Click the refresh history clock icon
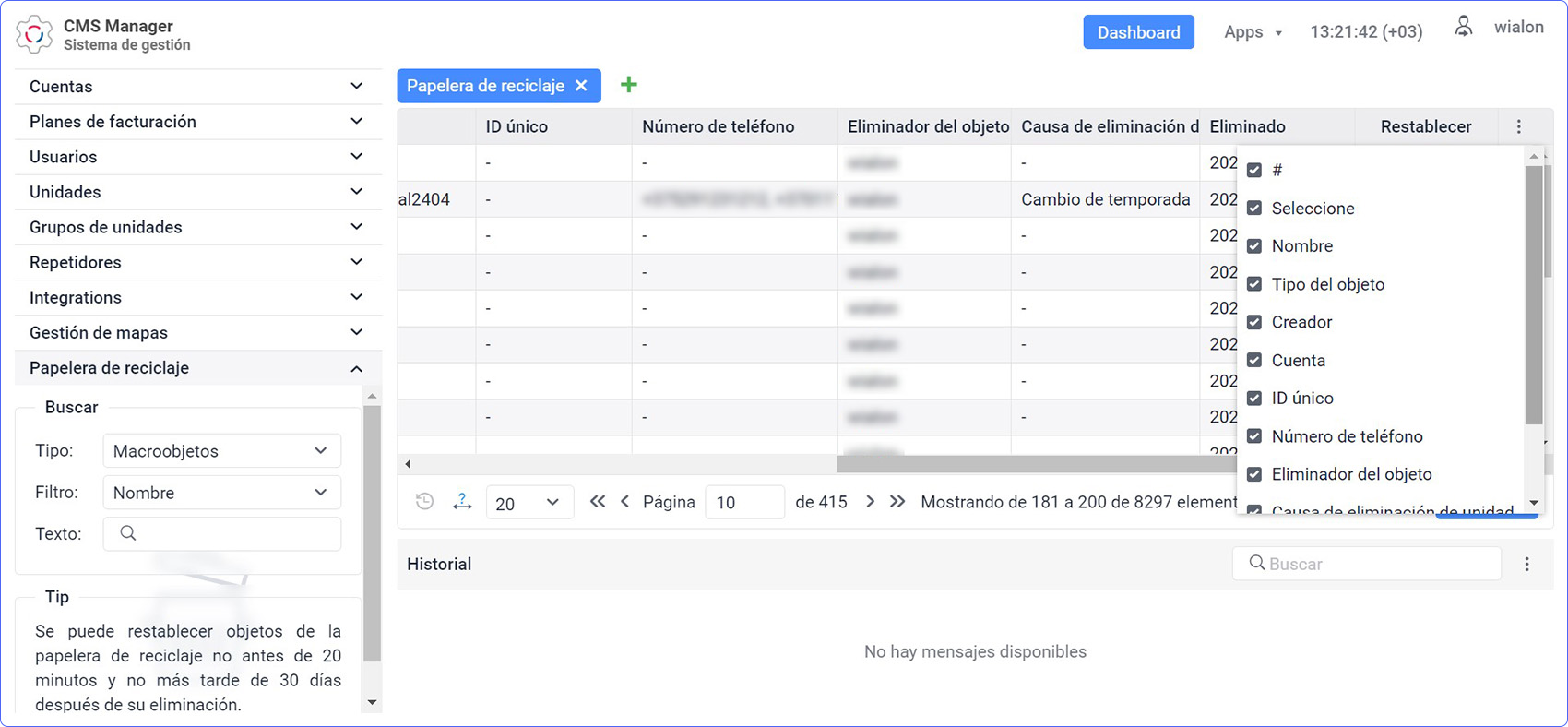The image size is (1568, 727). 424,502
